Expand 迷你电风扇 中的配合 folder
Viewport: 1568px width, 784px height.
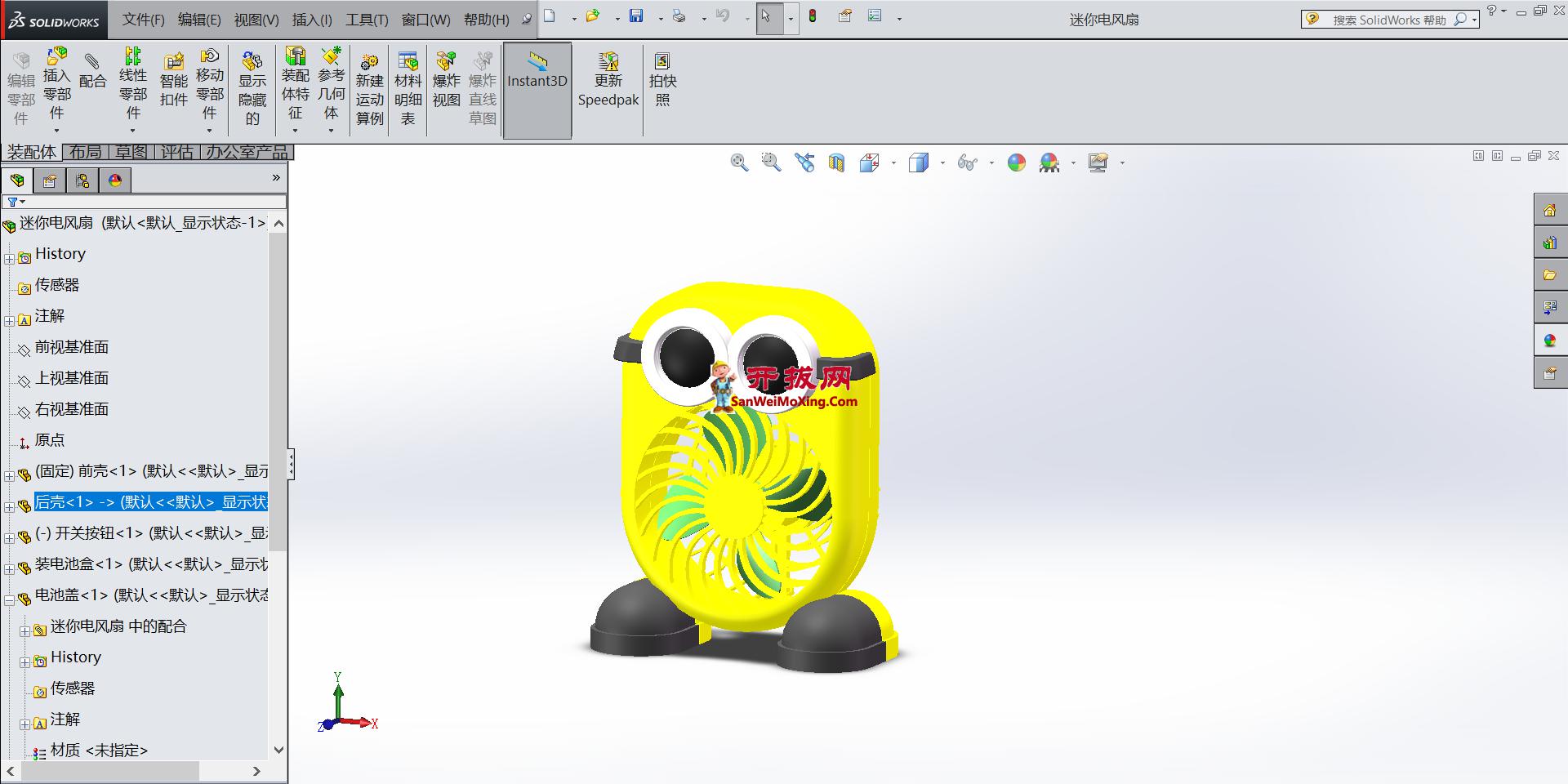pos(24,631)
